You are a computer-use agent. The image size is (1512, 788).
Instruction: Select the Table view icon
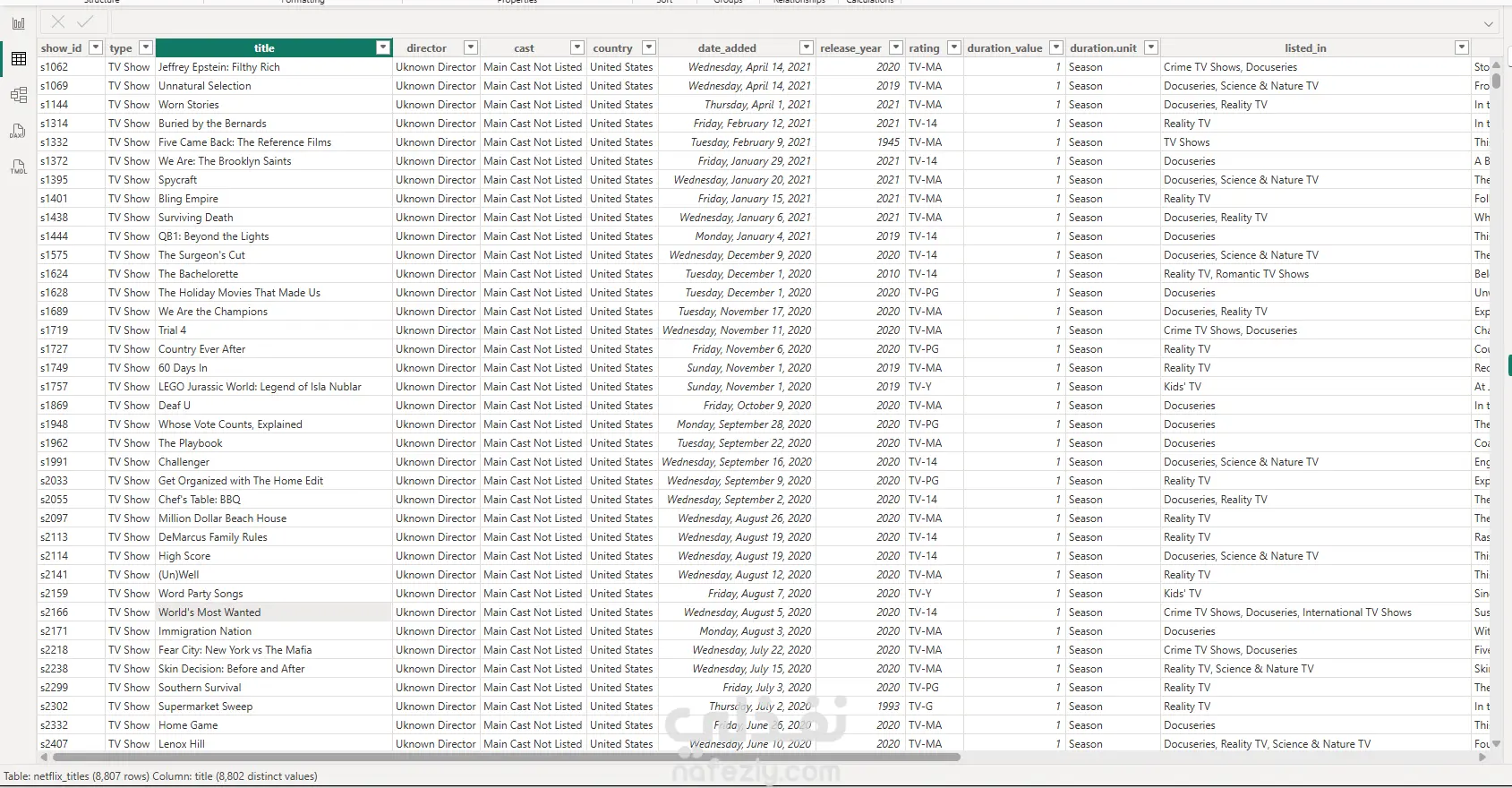[18, 59]
